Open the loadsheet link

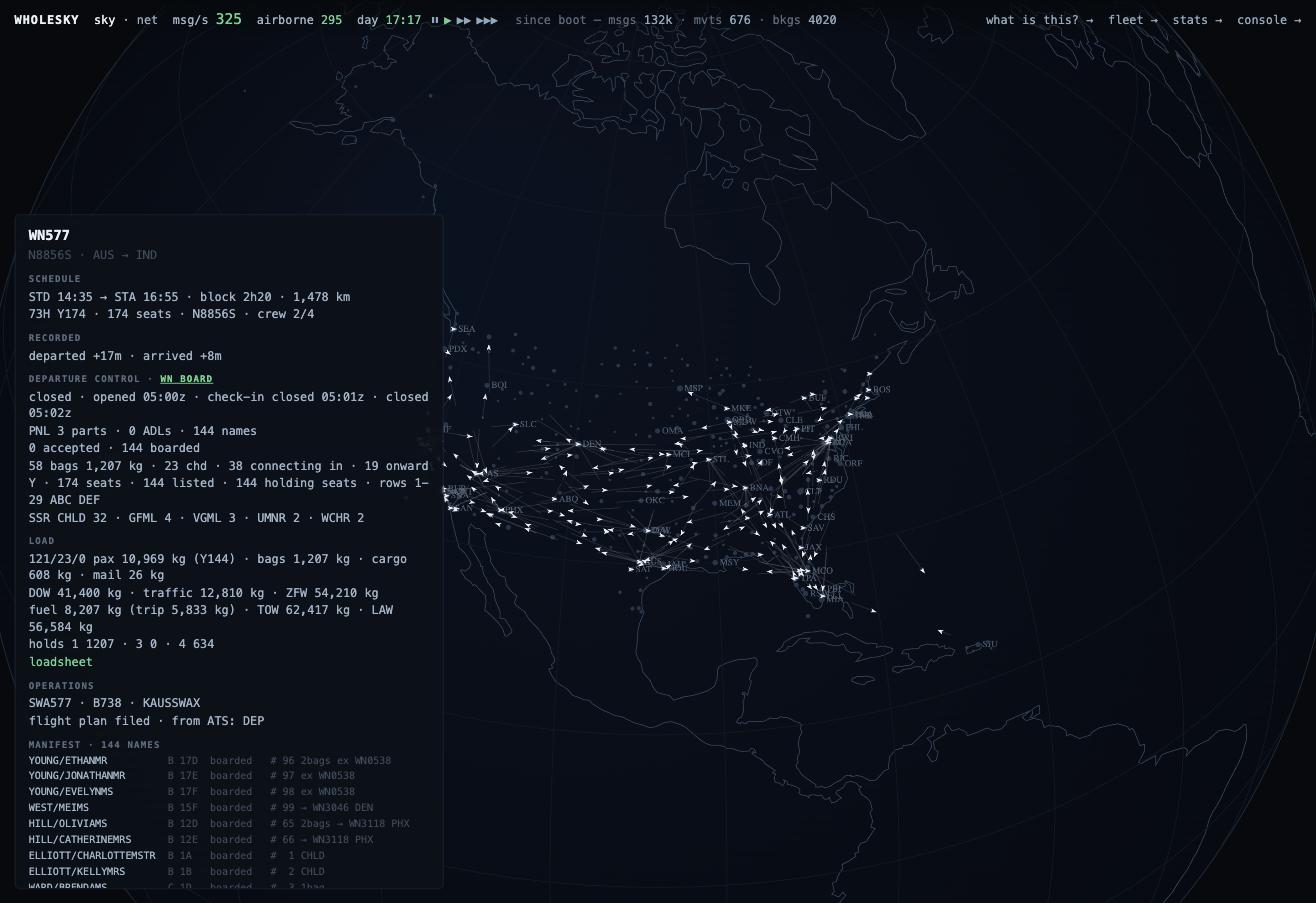60,662
